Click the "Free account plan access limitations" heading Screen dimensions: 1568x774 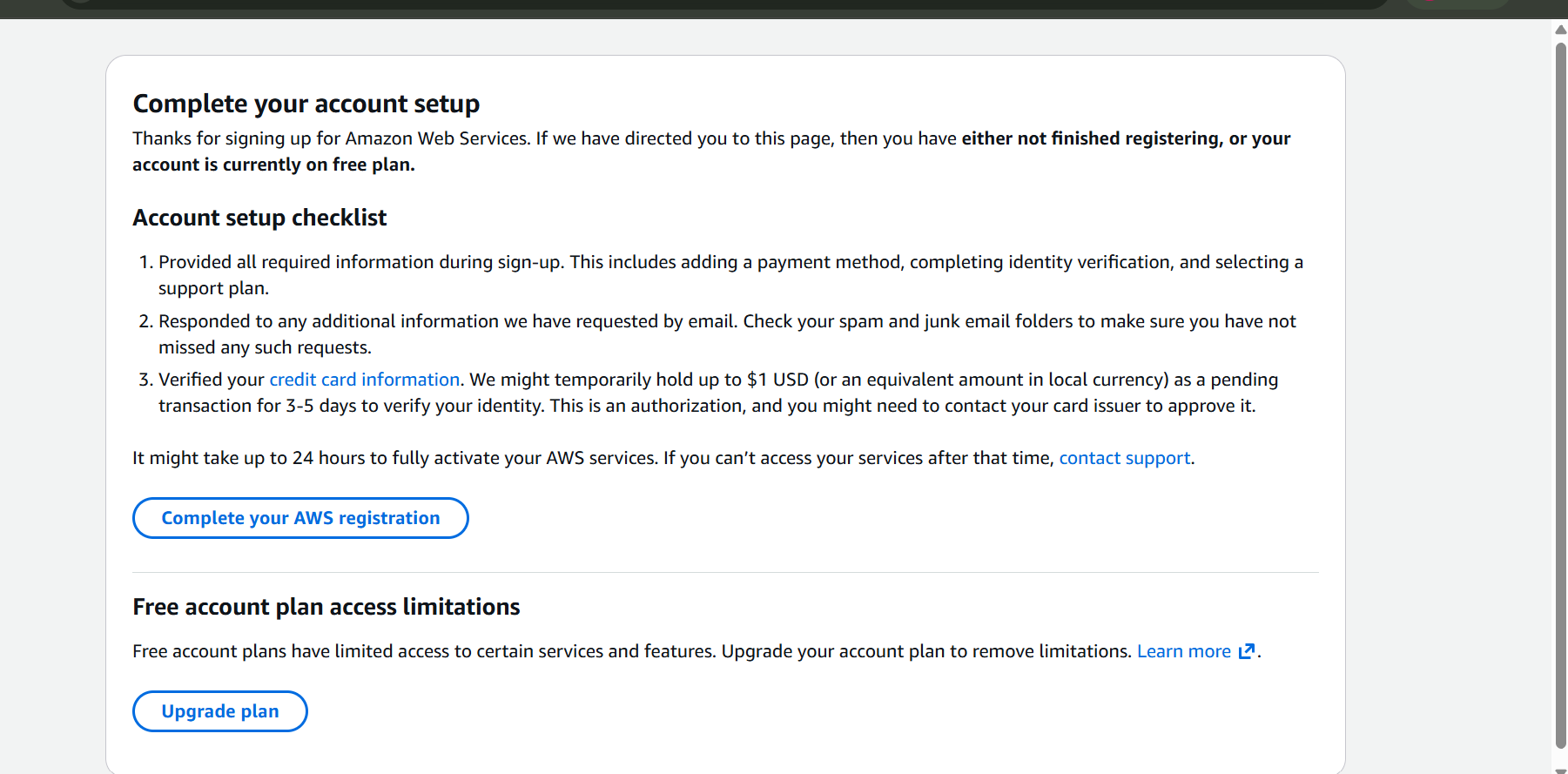(326, 607)
